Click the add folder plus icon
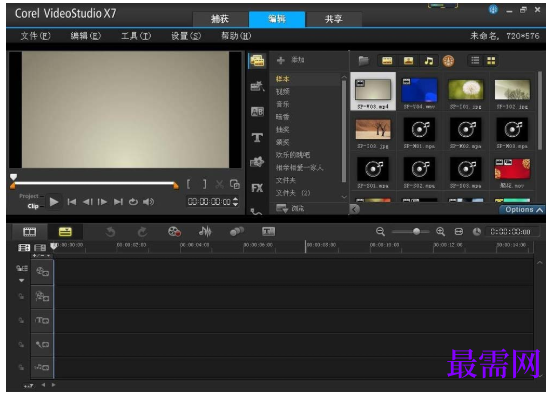Viewport: 559px width, 395px height. [281, 60]
